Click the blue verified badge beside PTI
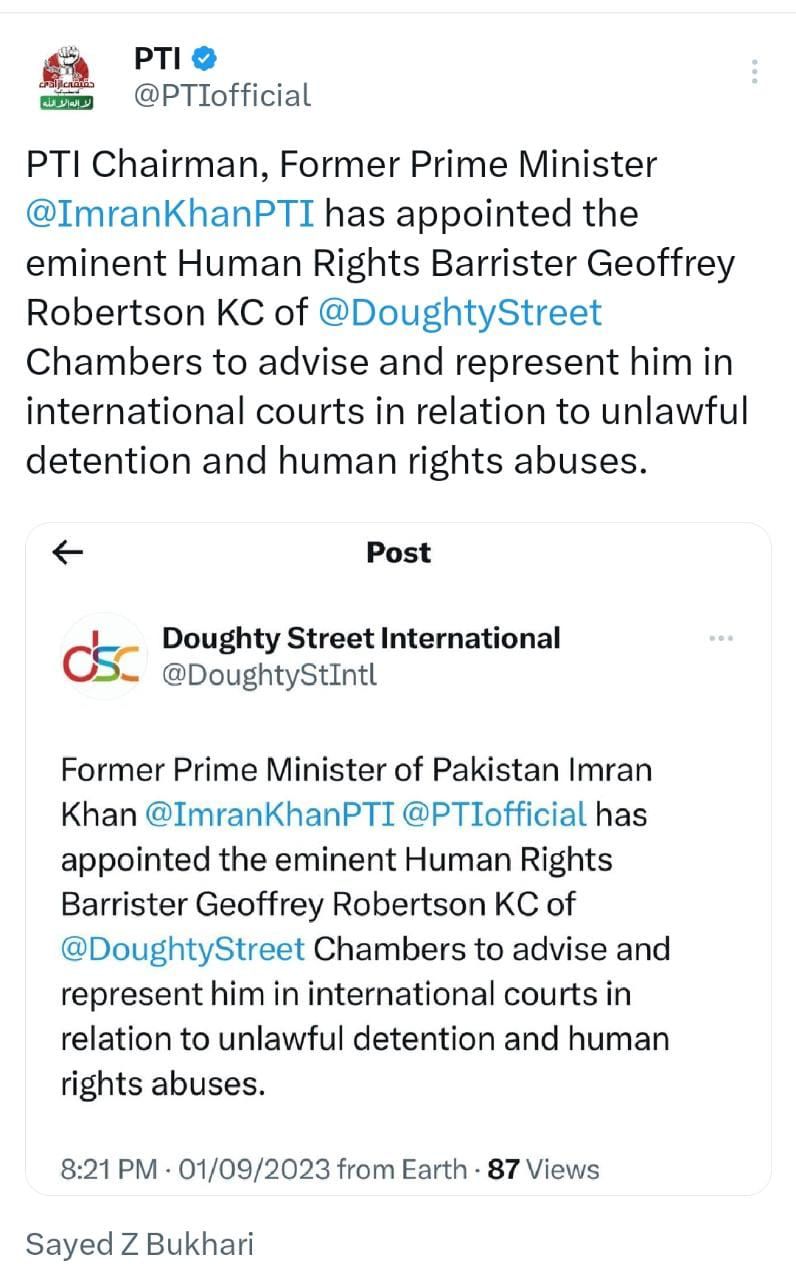 tap(204, 58)
